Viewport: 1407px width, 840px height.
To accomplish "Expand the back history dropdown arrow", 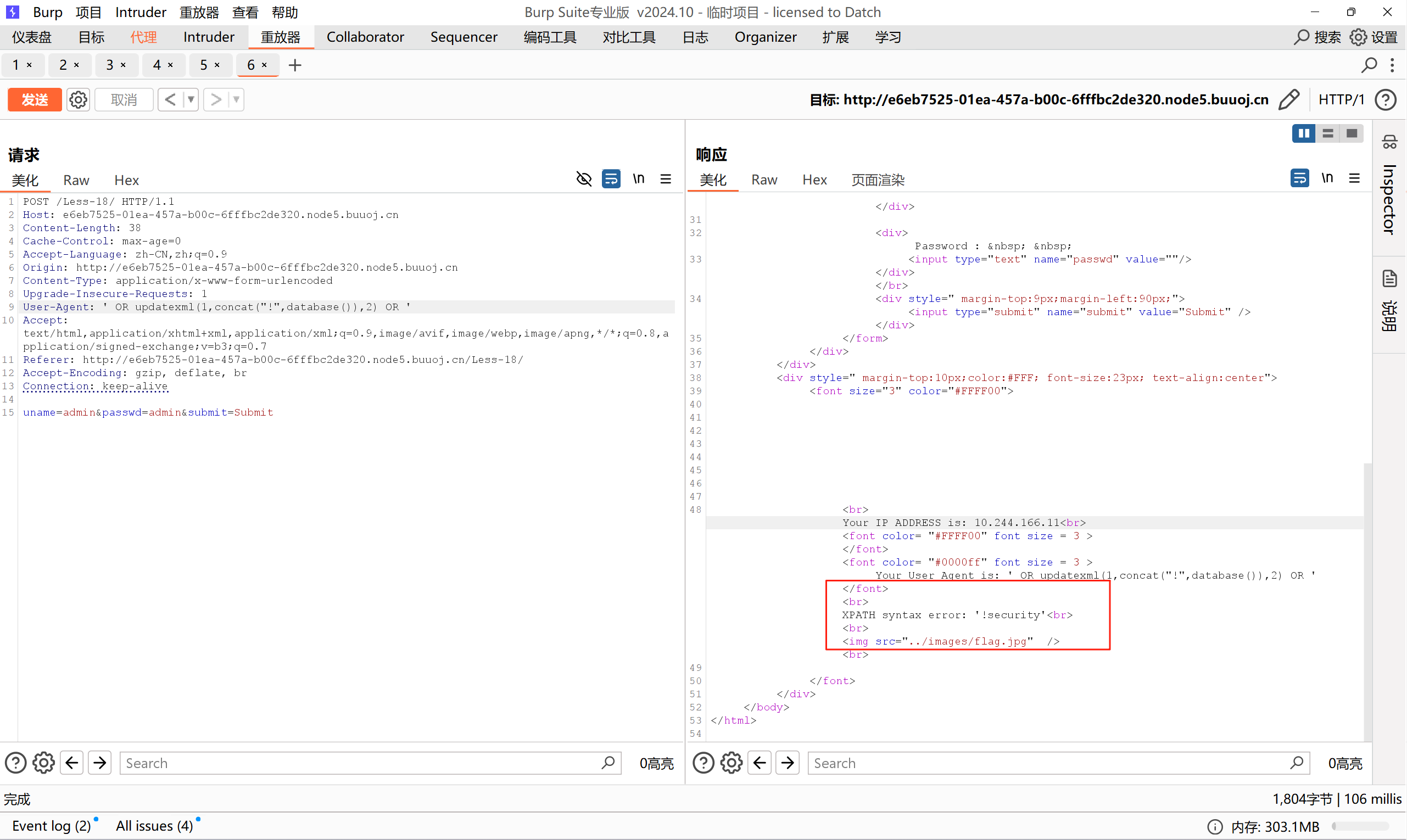I will [x=191, y=99].
